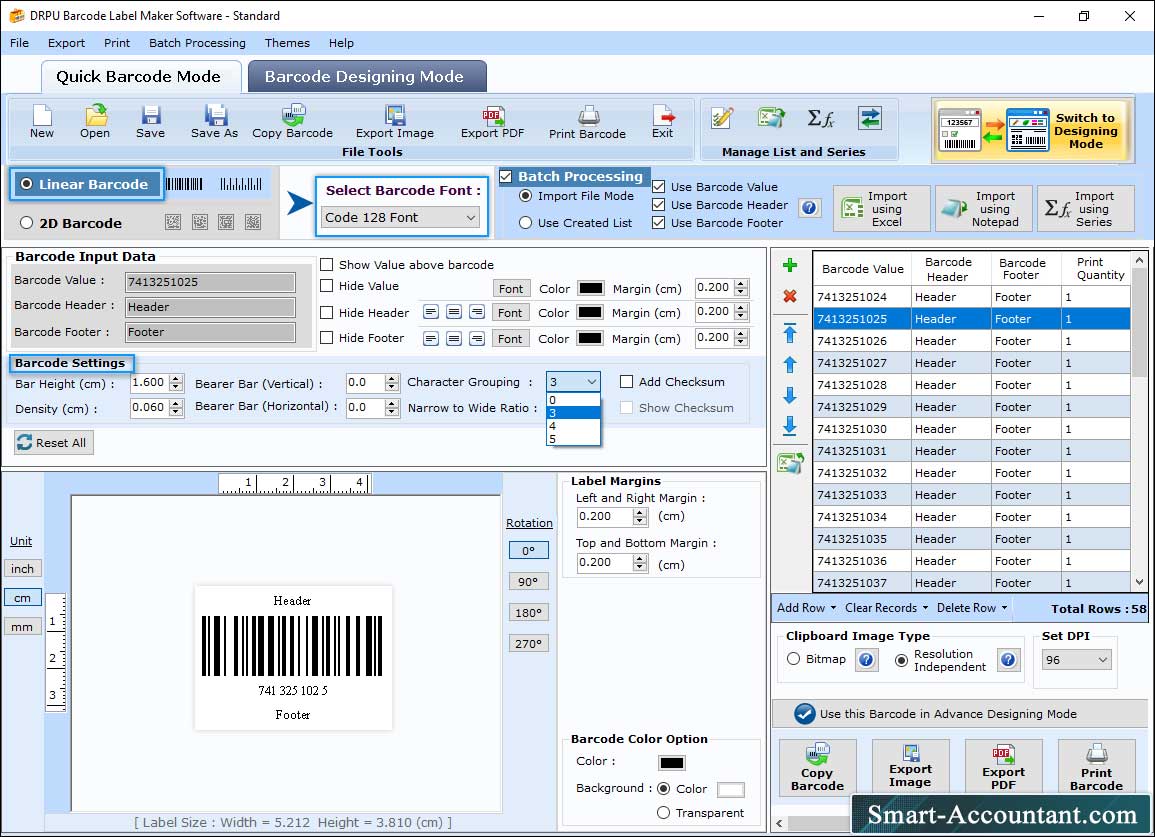
Task: Click the Reset All button
Action: coord(54,442)
